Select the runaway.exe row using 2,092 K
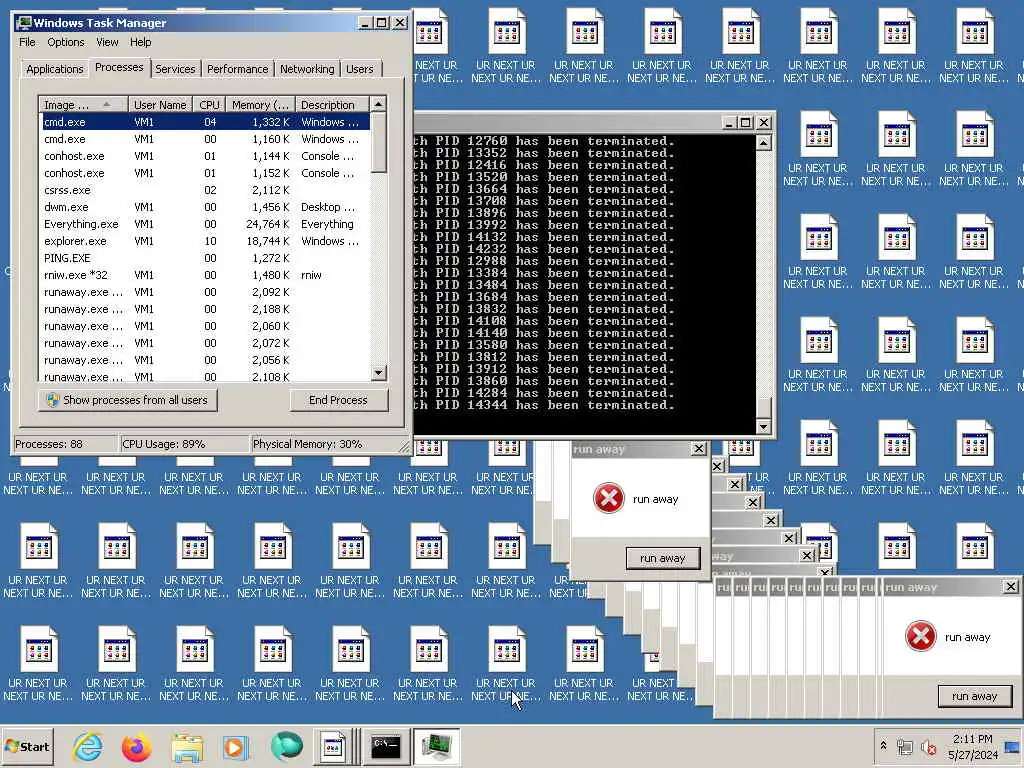Image resolution: width=1024 pixels, height=768 pixels. pos(205,292)
